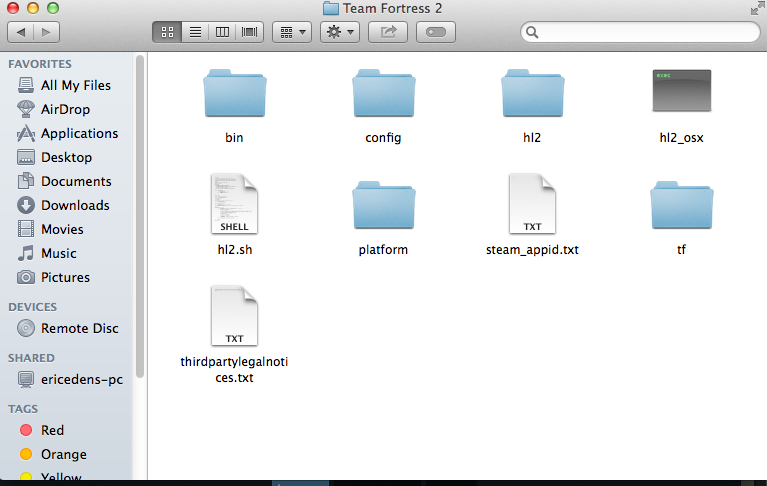The width and height of the screenshot is (767, 486).
Task: Open Applications in the sidebar
Action: point(66,133)
